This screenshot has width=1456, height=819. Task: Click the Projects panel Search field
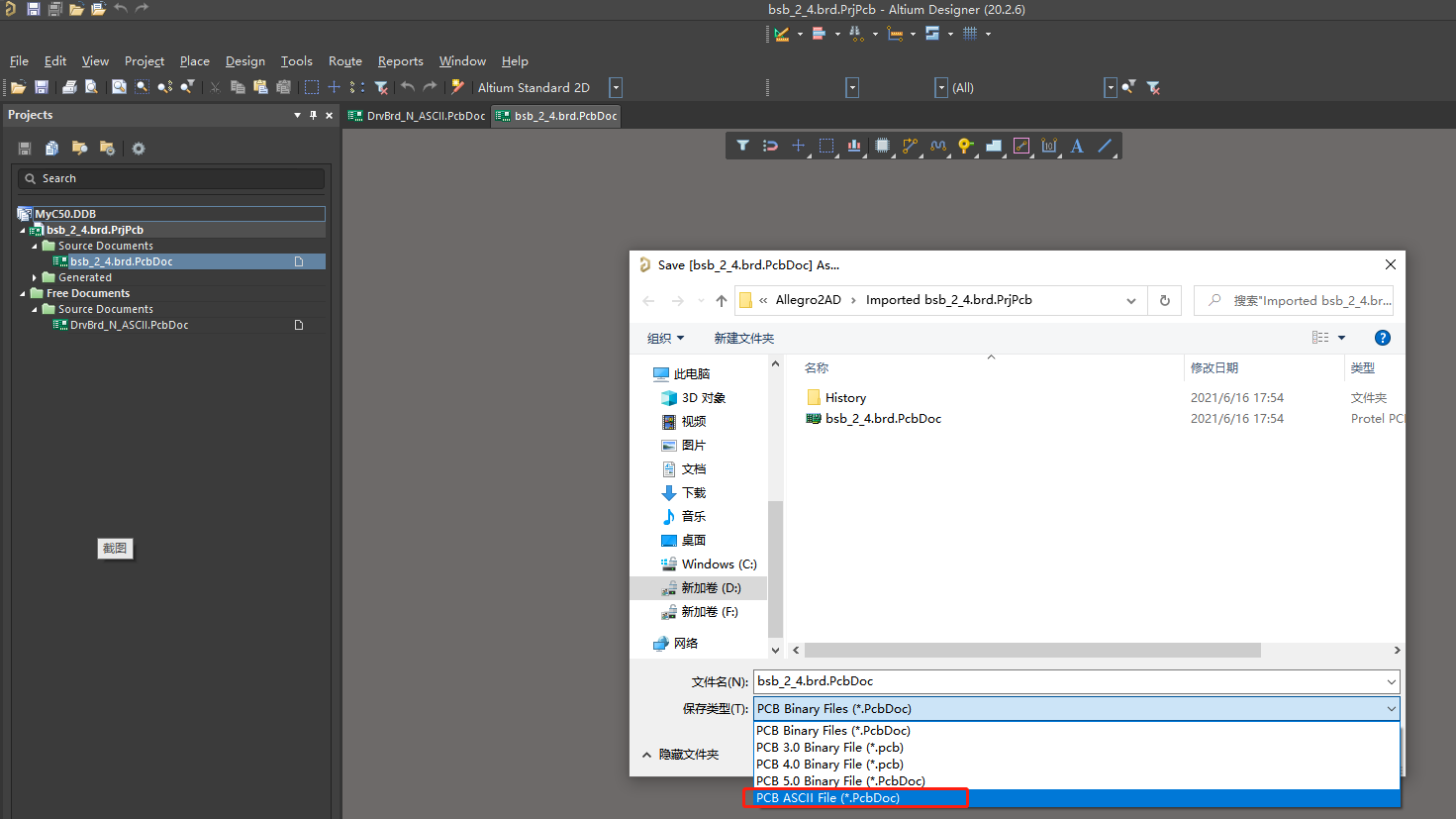(x=170, y=178)
